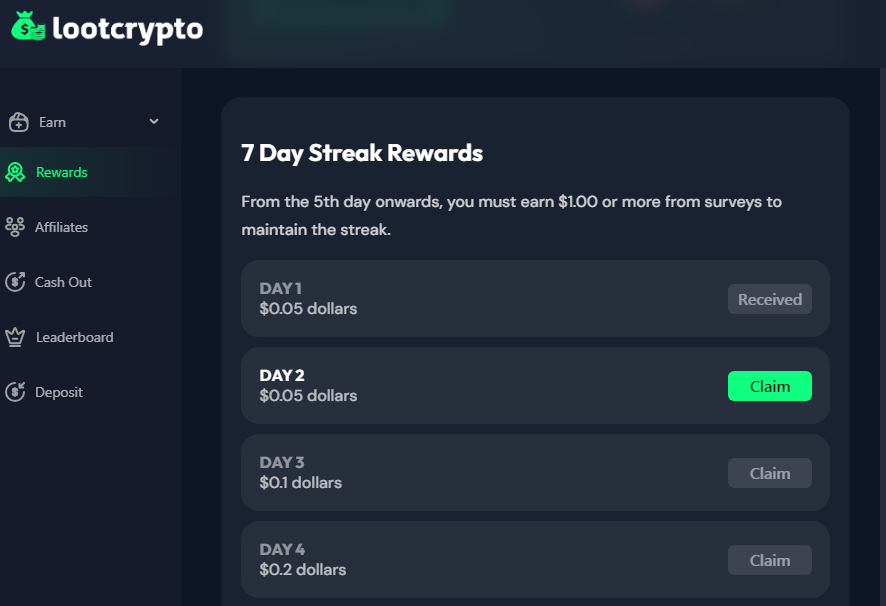Open the Affiliates section
The image size is (886, 606).
61,227
